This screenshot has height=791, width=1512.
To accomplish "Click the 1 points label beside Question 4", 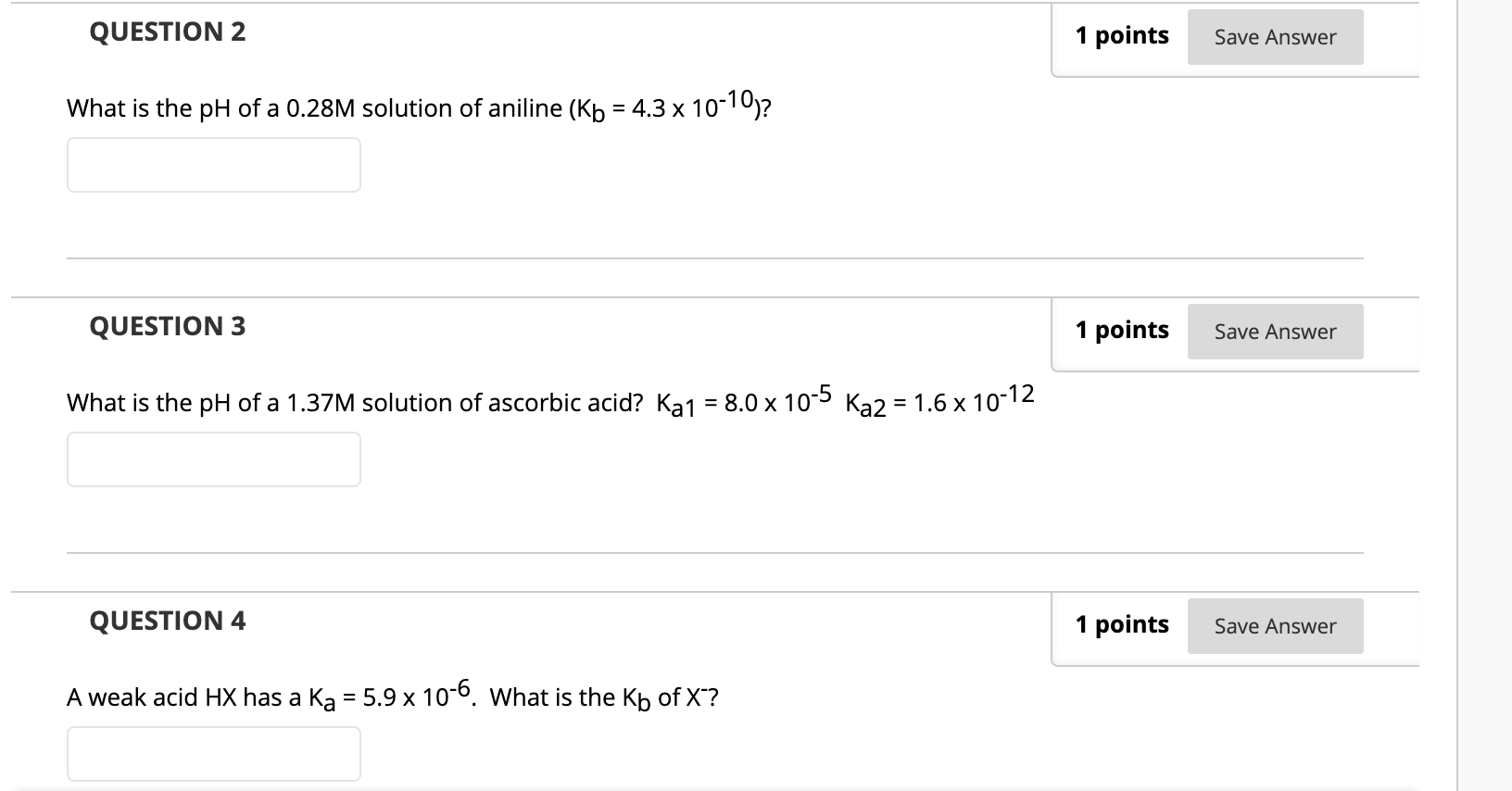I will (1121, 625).
